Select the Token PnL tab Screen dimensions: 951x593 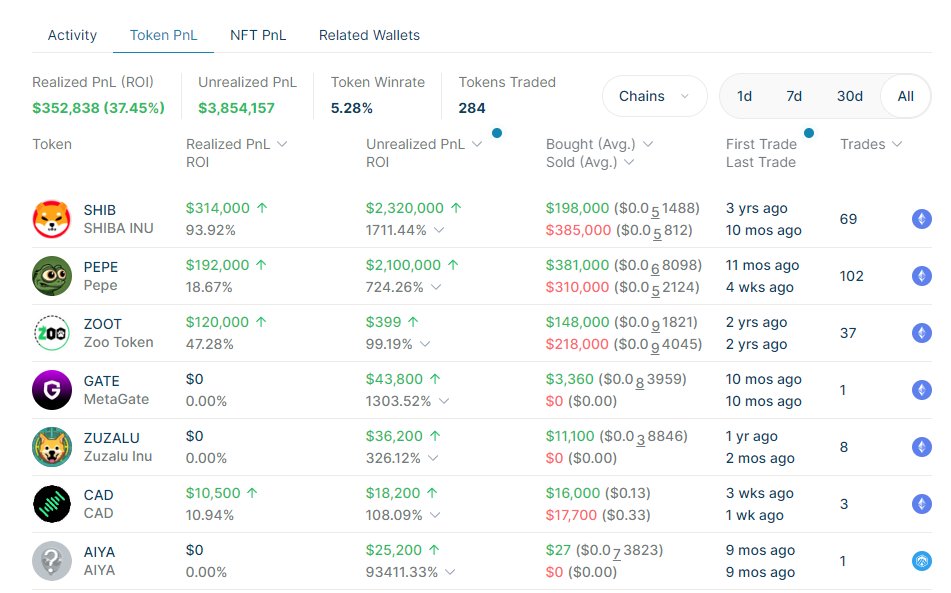(x=163, y=35)
